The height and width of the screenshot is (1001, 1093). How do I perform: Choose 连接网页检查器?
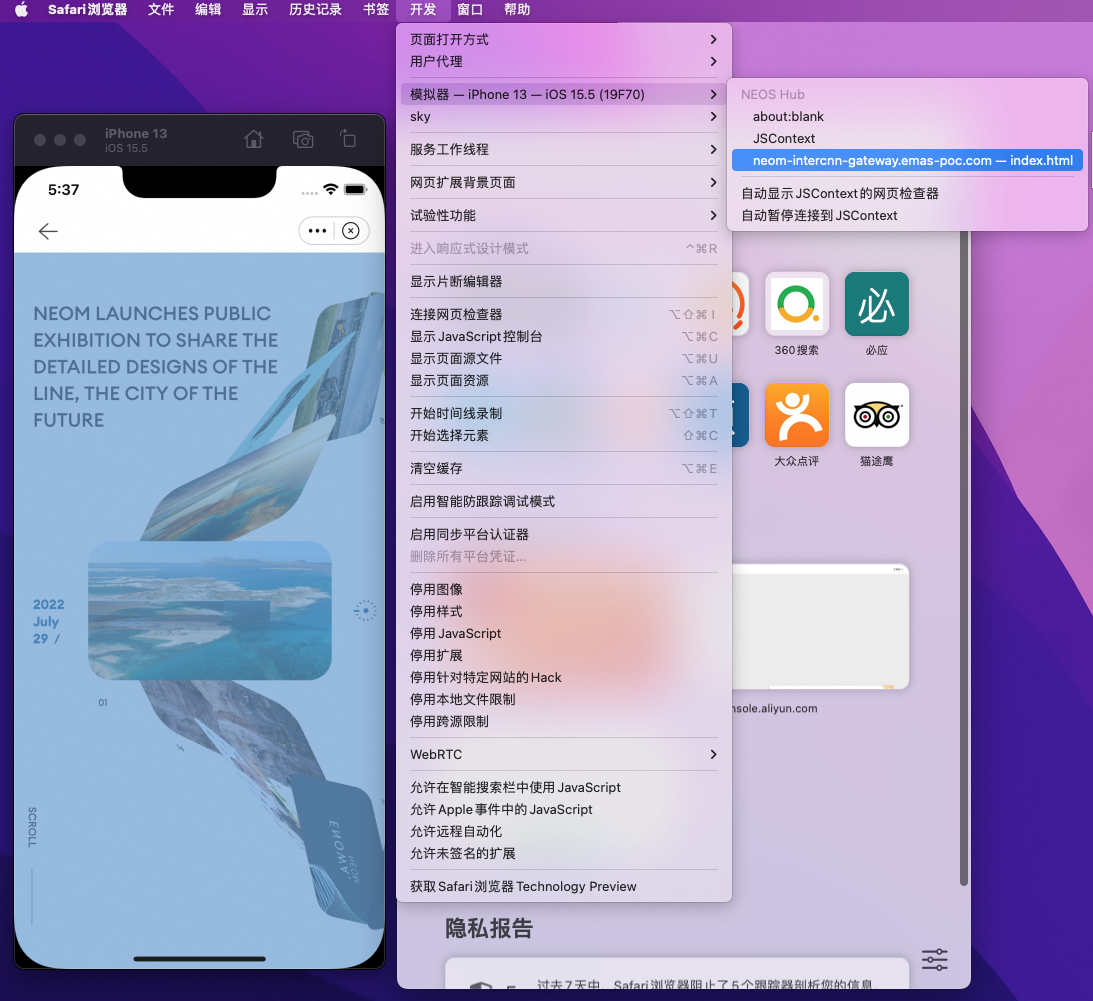[x=564, y=314]
